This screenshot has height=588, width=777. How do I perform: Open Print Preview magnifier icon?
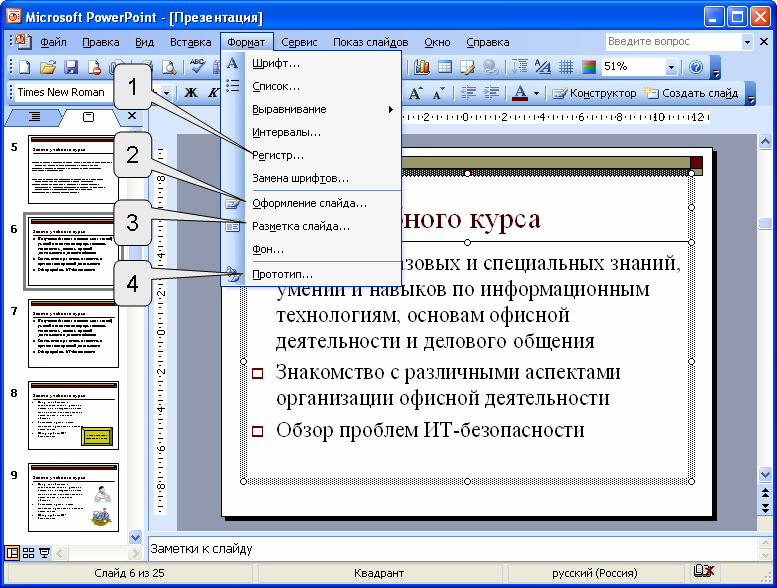coord(169,67)
